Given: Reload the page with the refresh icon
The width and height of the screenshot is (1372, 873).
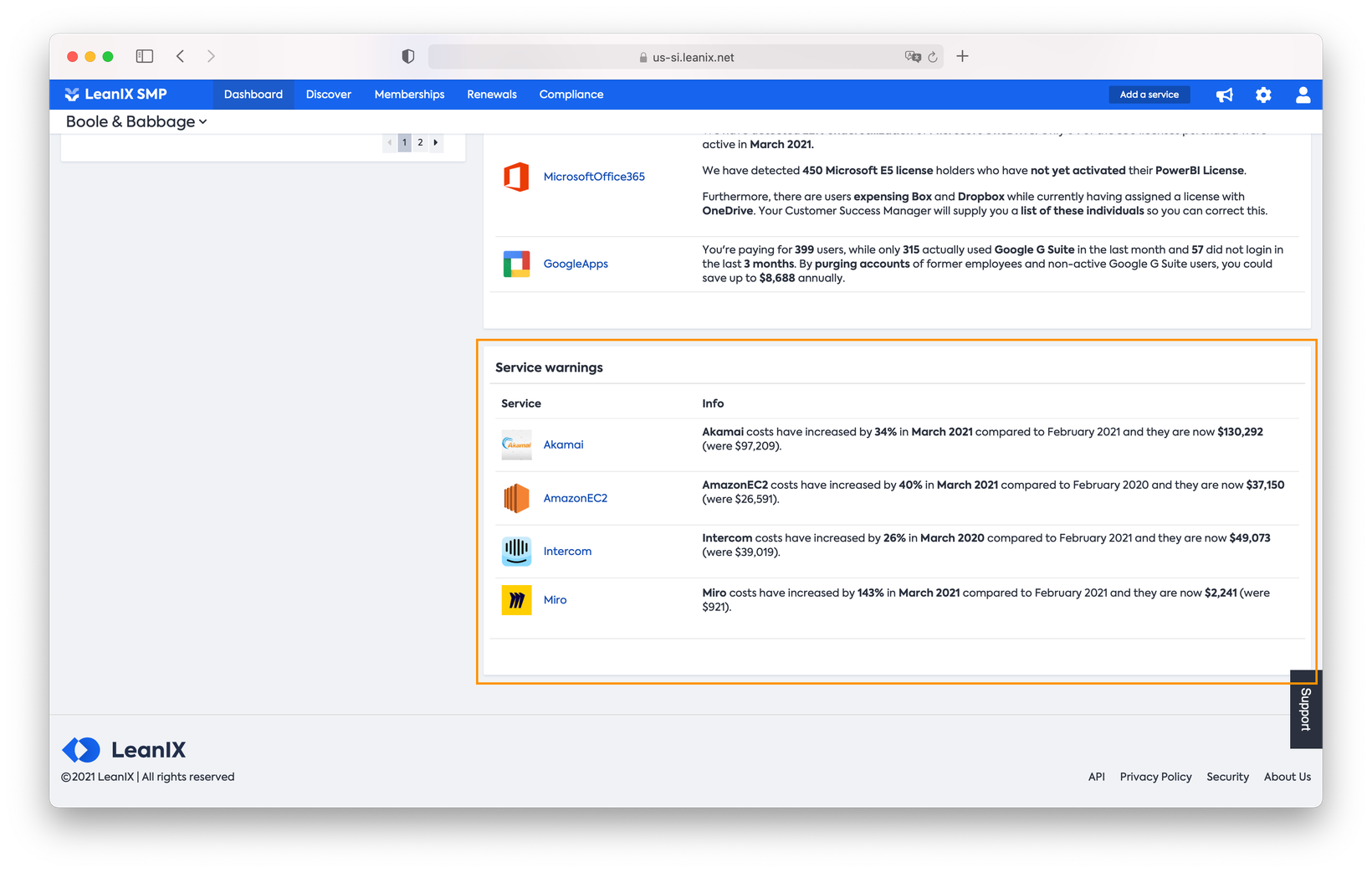Looking at the screenshot, I should (x=932, y=57).
